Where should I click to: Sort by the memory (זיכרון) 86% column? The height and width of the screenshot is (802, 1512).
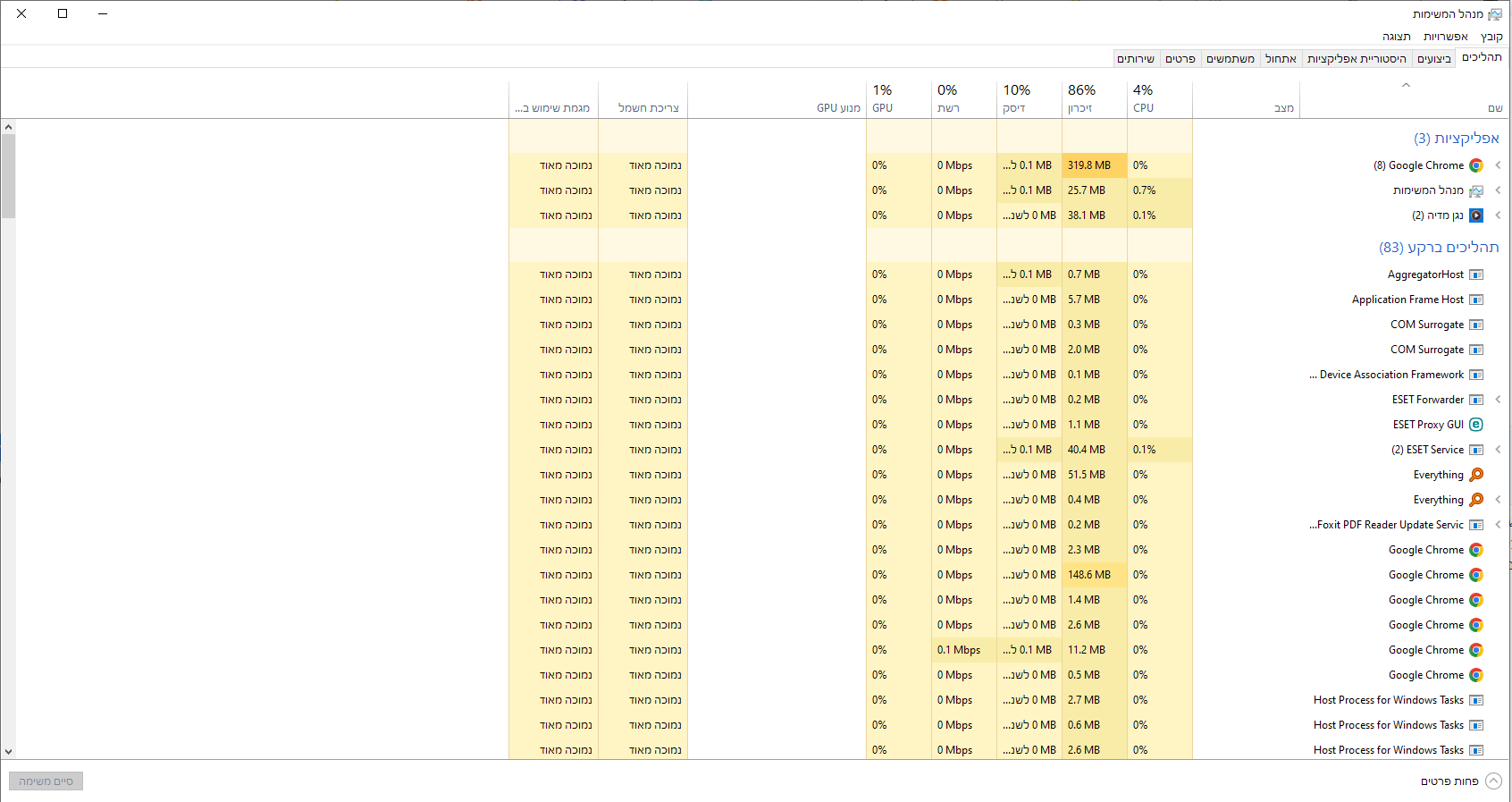tap(1095, 99)
